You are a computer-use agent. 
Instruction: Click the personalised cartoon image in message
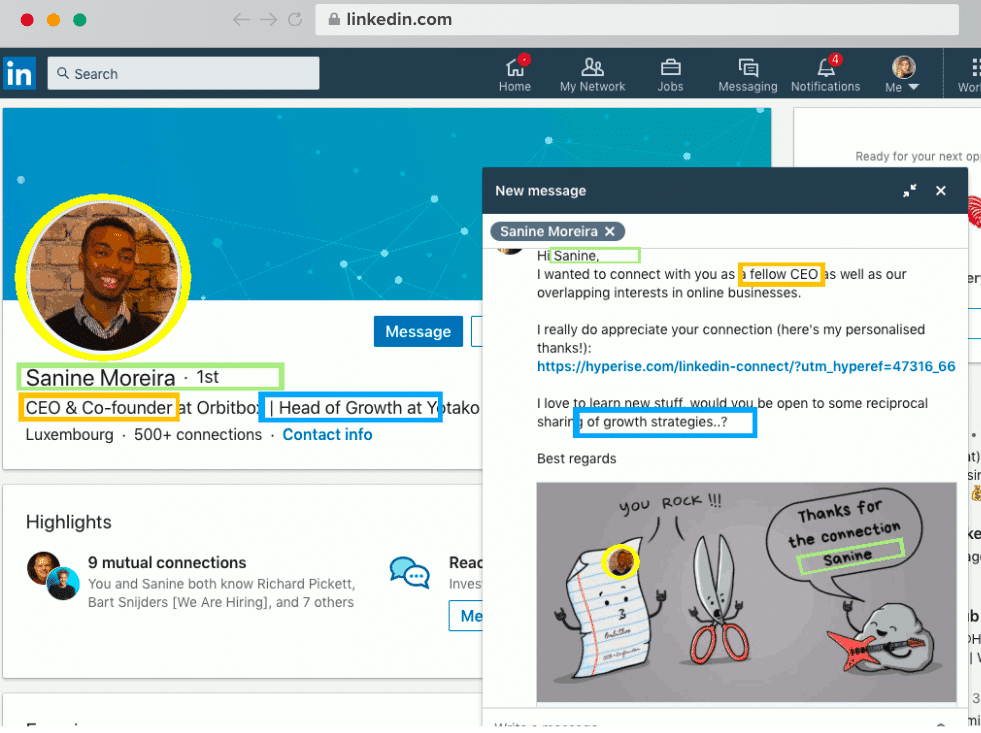745,592
